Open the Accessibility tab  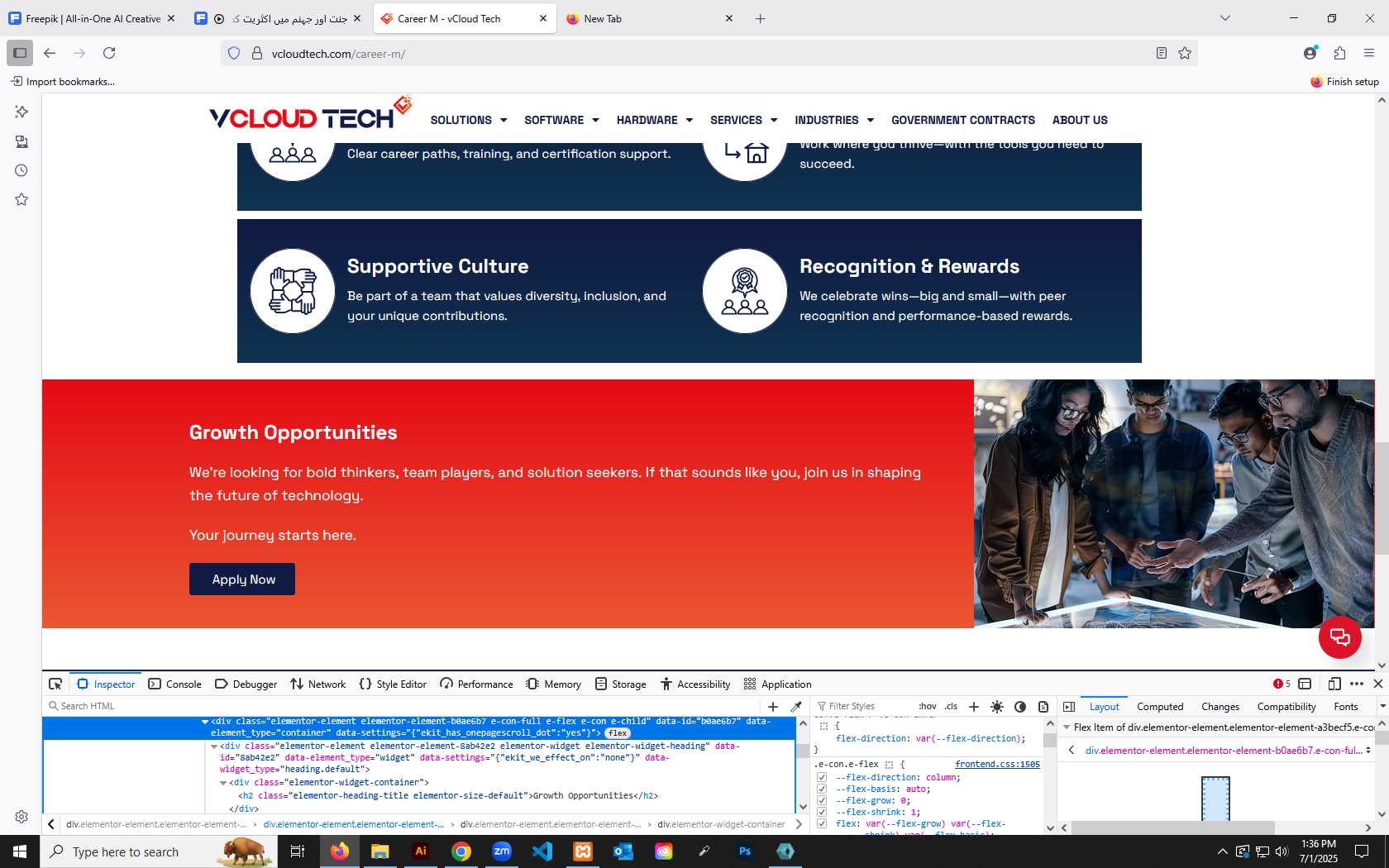(x=695, y=684)
